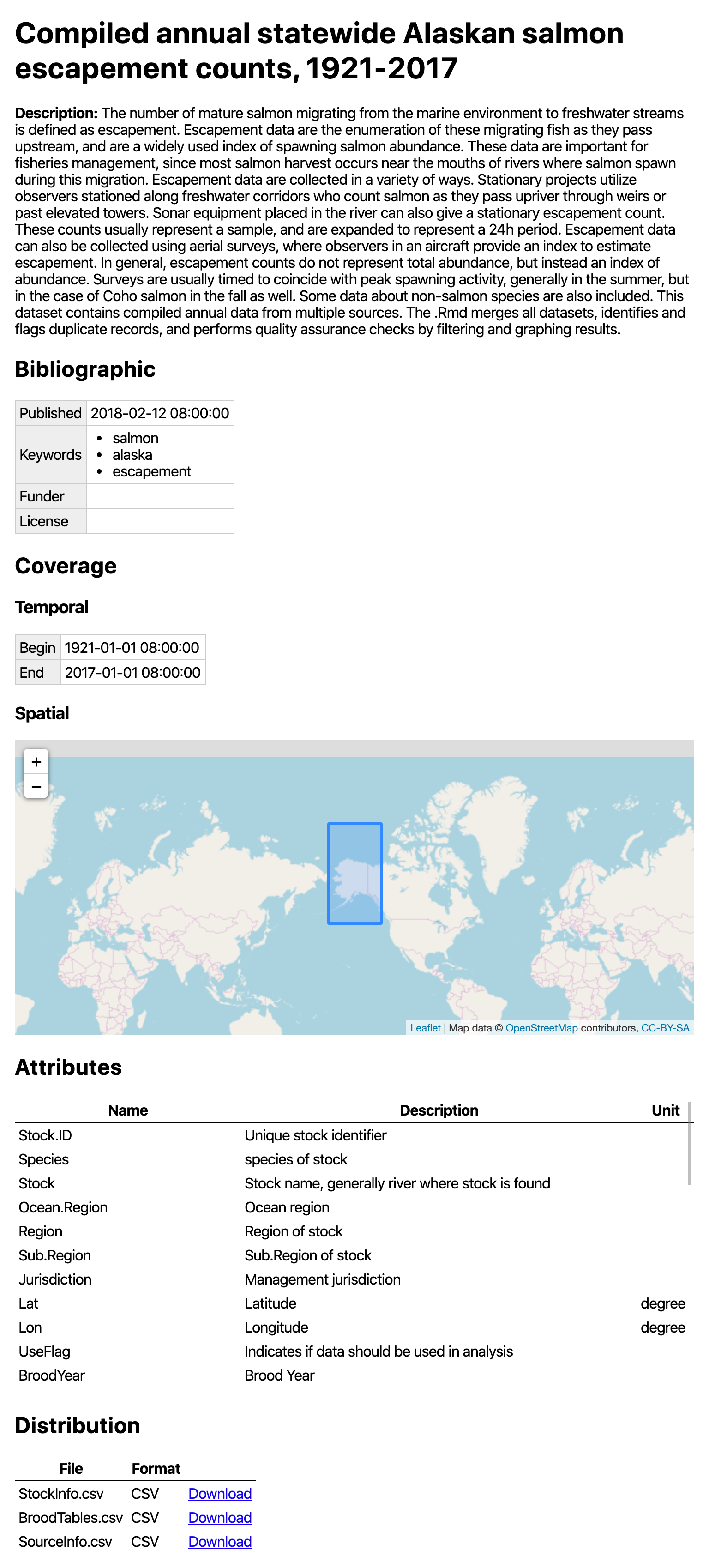Click the Published date value

point(159,413)
